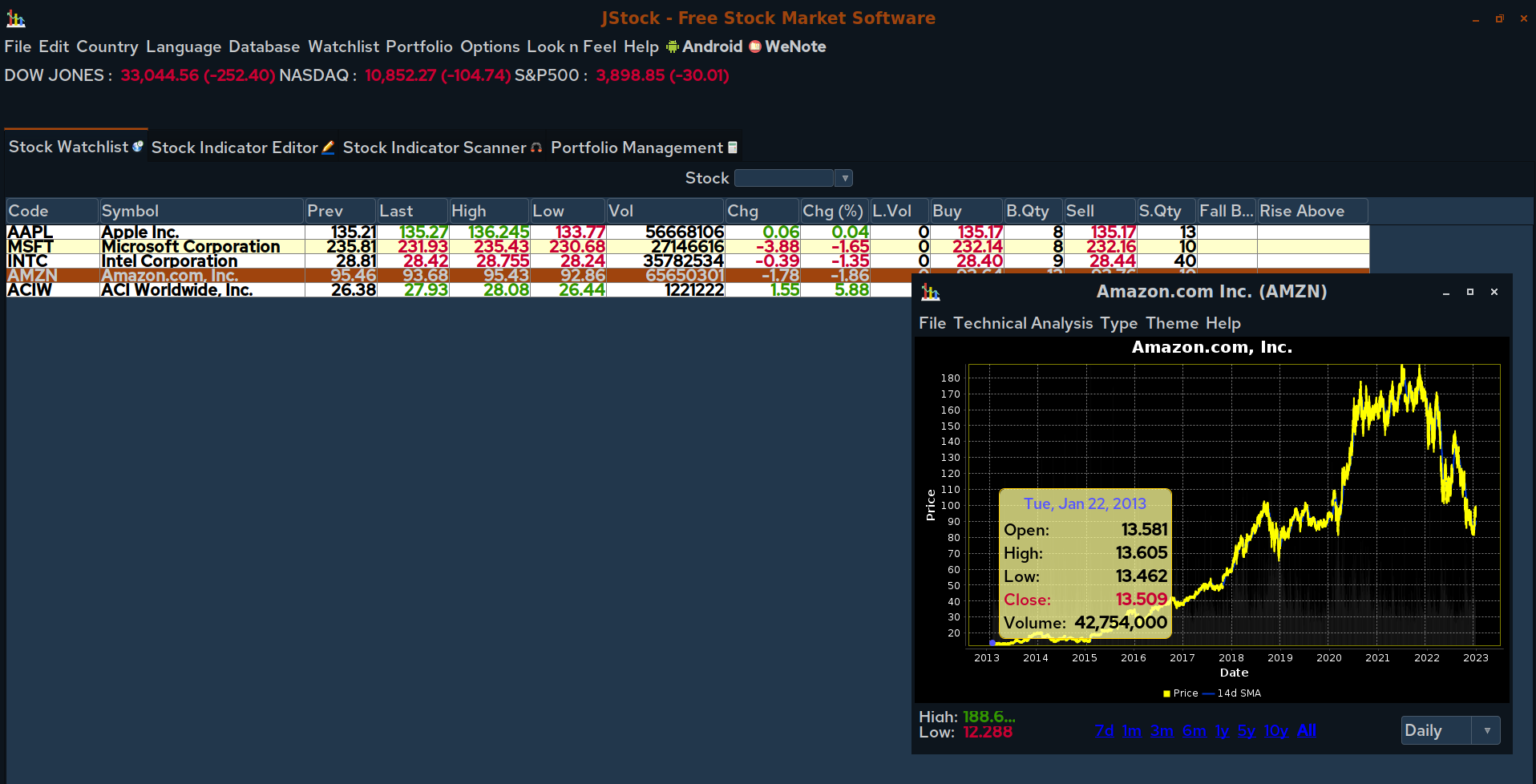This screenshot has height=784, width=1536.
Task: Open the Portfolio menu
Action: (419, 46)
